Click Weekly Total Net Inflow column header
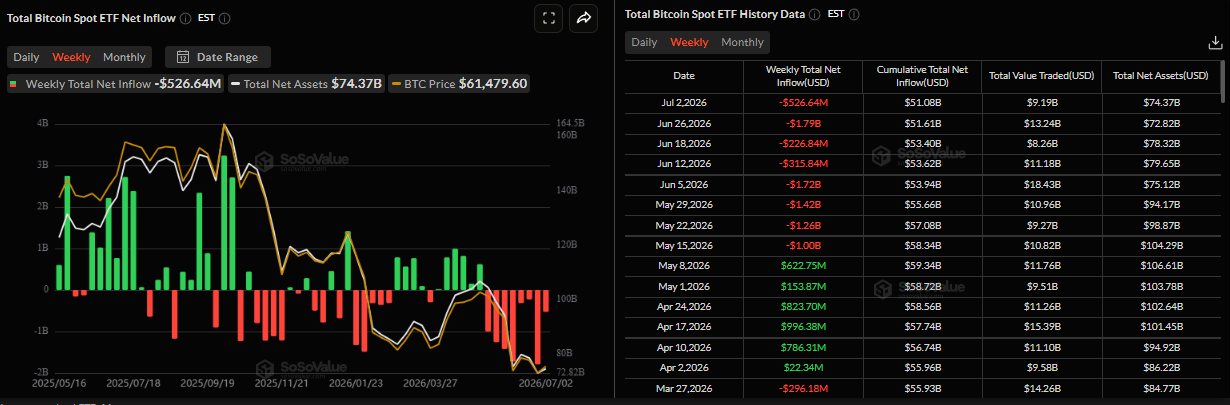 click(x=802, y=76)
